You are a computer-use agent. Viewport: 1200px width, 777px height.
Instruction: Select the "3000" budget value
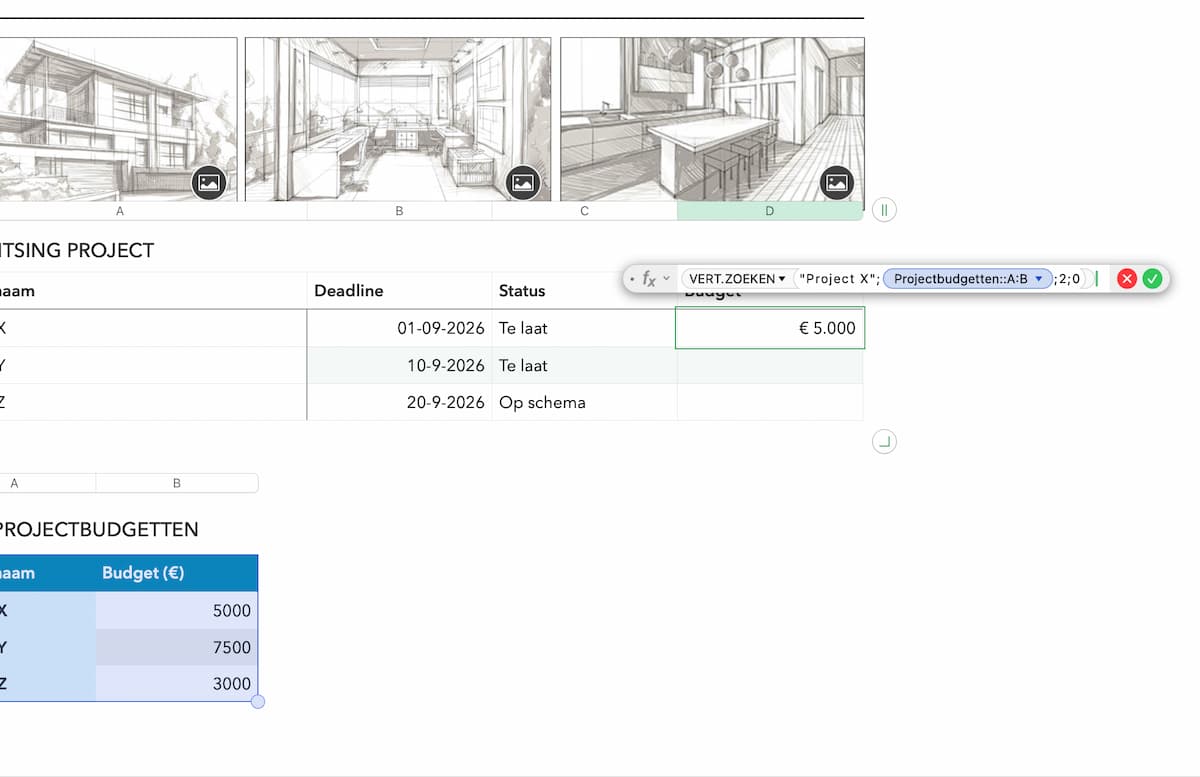(177, 683)
